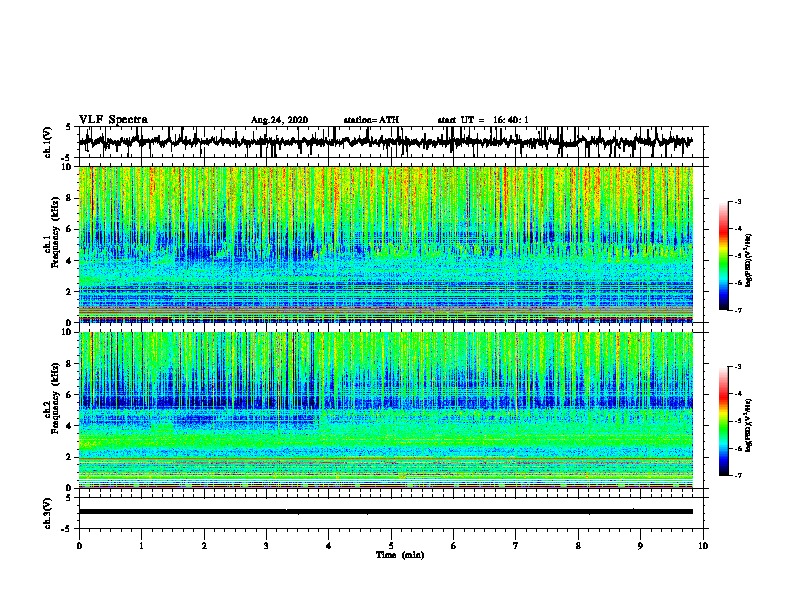Click the 'ch.3(V)' axis label
This screenshot has height=612, width=792.
point(48,513)
